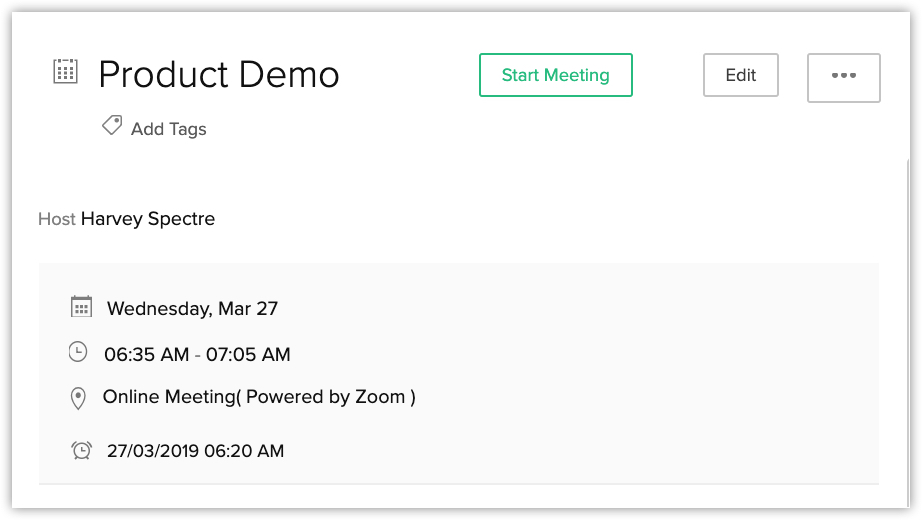The width and height of the screenshot is (922, 520).
Task: Click the tag icon next to Add Tags
Action: point(112,126)
